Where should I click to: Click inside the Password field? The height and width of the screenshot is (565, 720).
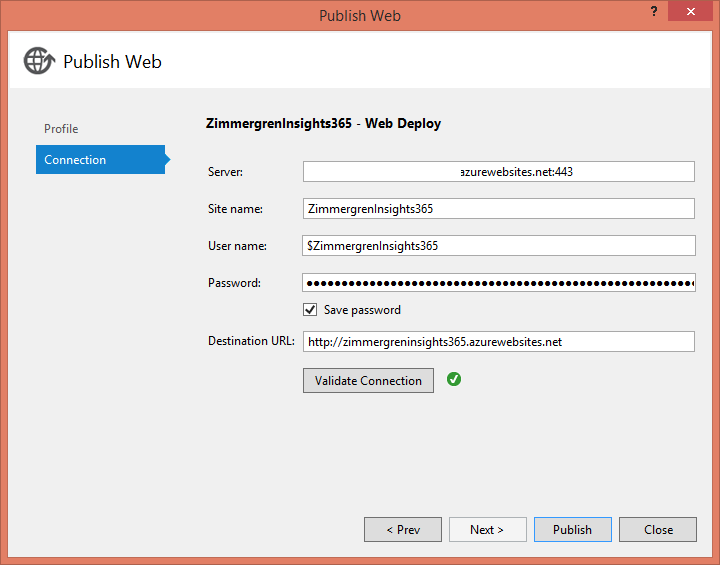498,283
